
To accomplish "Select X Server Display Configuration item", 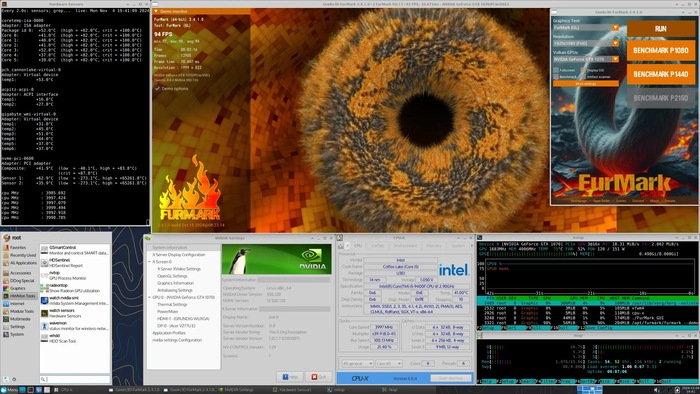I will tap(179, 255).
